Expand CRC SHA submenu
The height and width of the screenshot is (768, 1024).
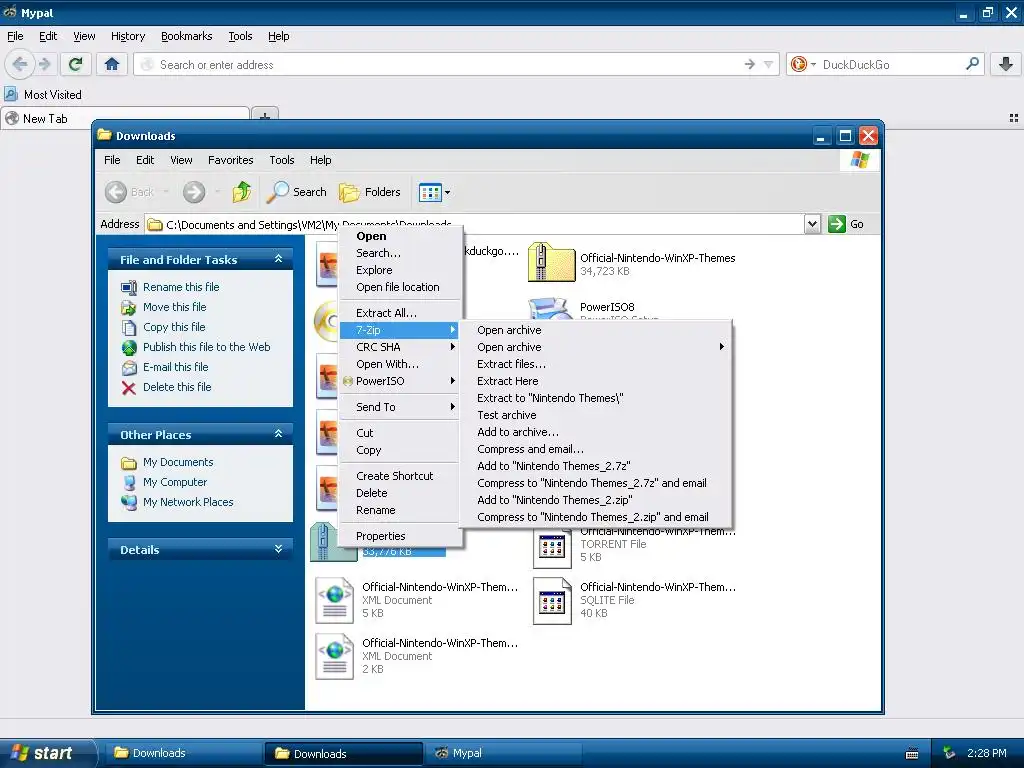coord(400,347)
